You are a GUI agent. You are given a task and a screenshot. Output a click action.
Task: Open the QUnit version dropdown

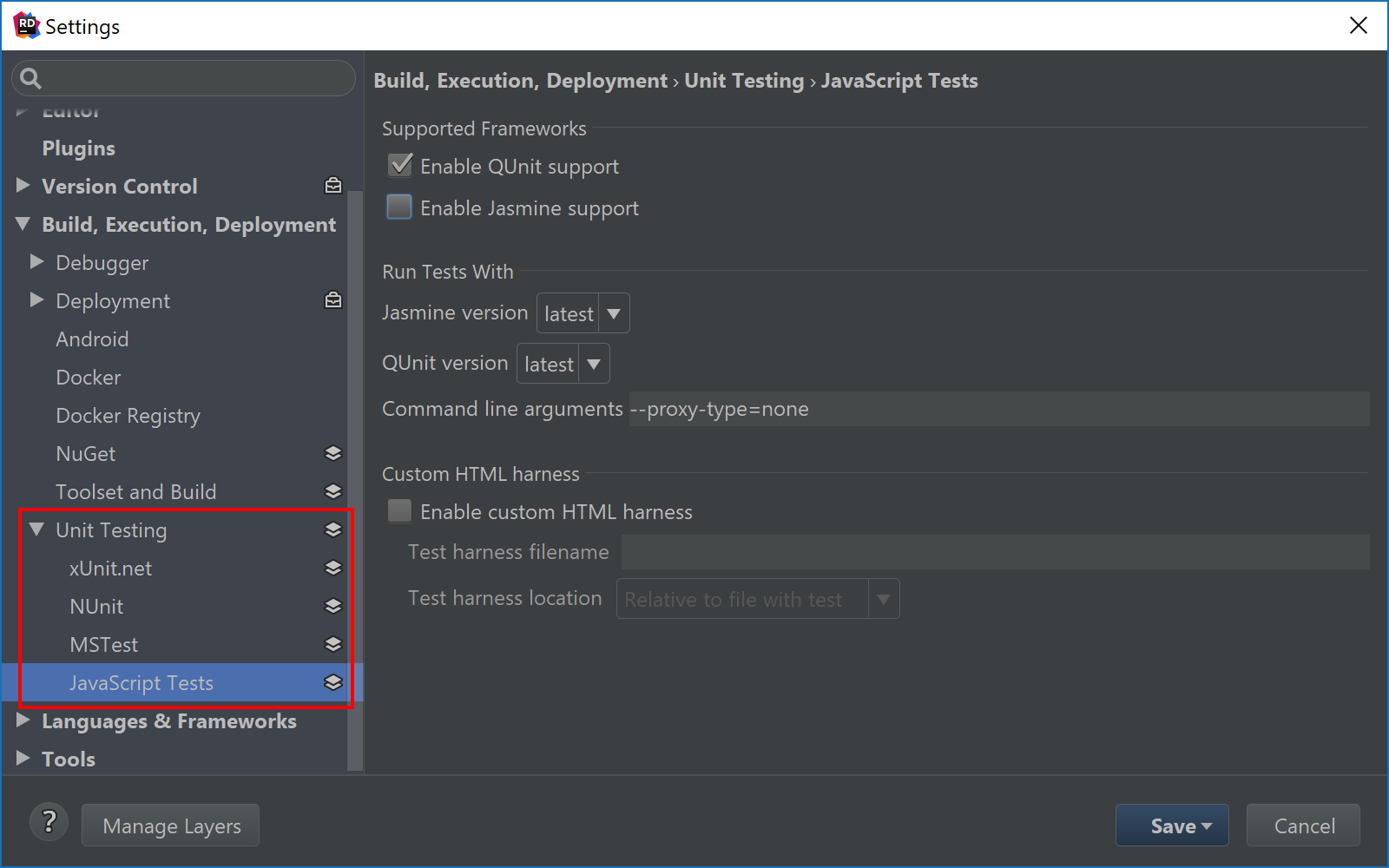coord(563,364)
